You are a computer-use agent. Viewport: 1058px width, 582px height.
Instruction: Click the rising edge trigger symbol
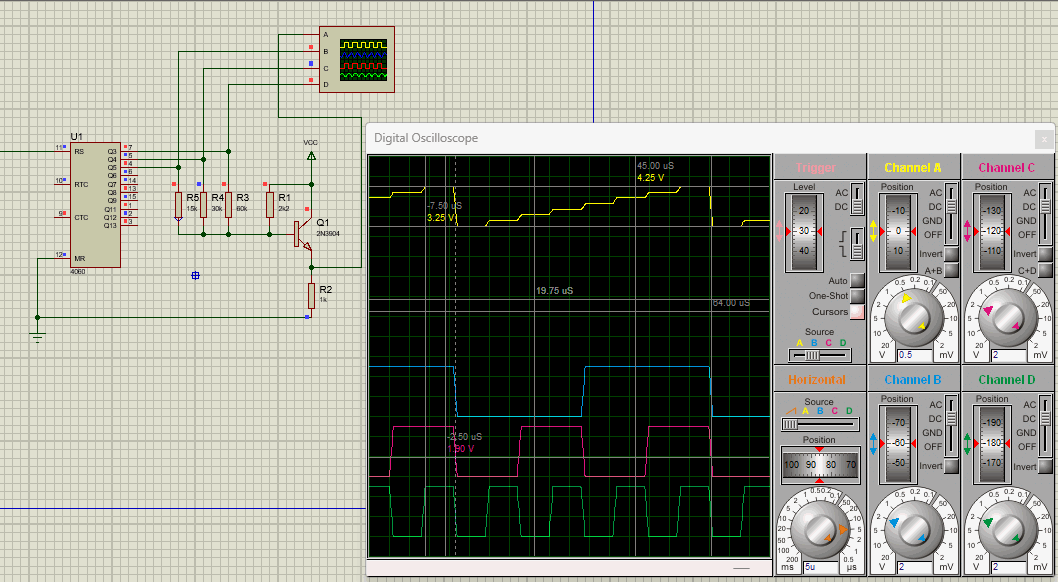click(844, 236)
